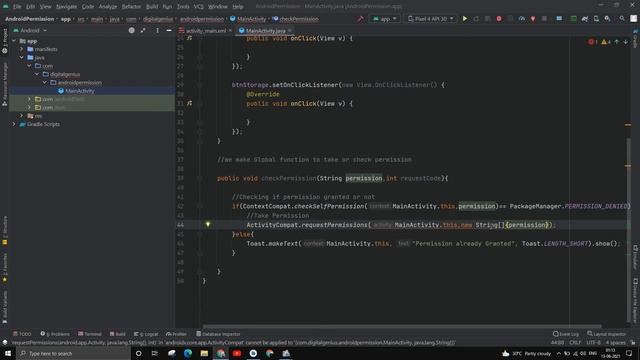
Task: Click the expand all icon in project panel
Action: tap(143, 30)
